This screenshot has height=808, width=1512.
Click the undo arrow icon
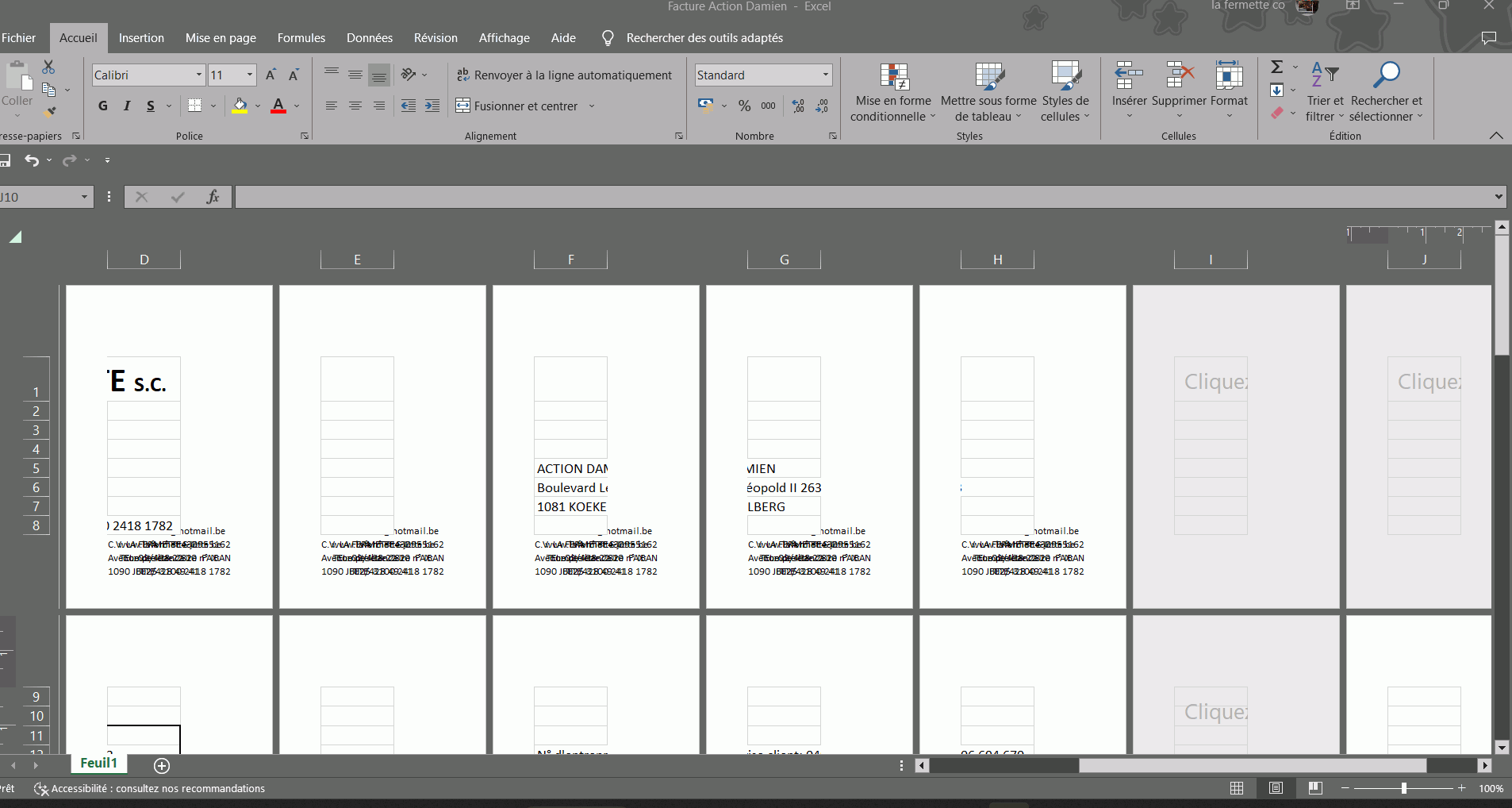[x=32, y=160]
